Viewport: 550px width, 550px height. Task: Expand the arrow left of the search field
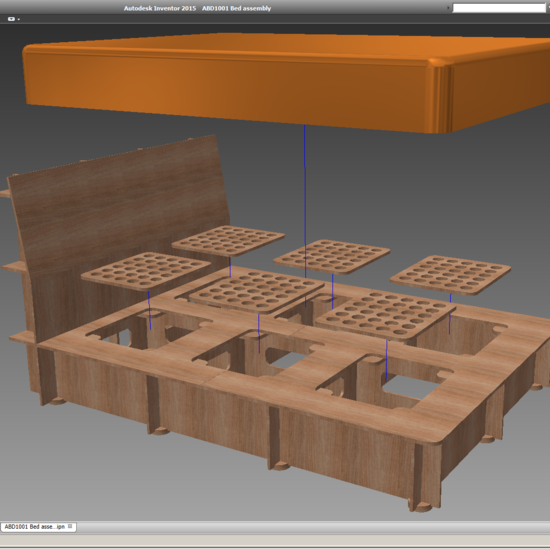coord(448,8)
